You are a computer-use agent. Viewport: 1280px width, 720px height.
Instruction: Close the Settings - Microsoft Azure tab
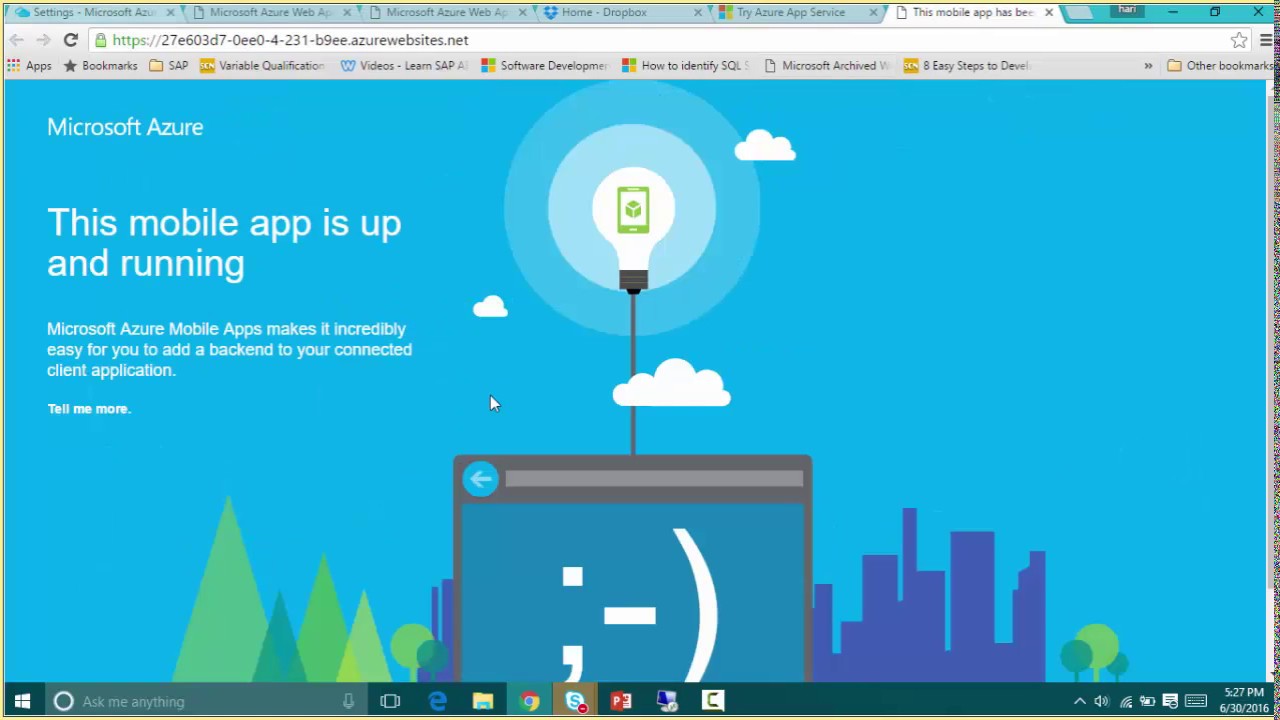(170, 12)
